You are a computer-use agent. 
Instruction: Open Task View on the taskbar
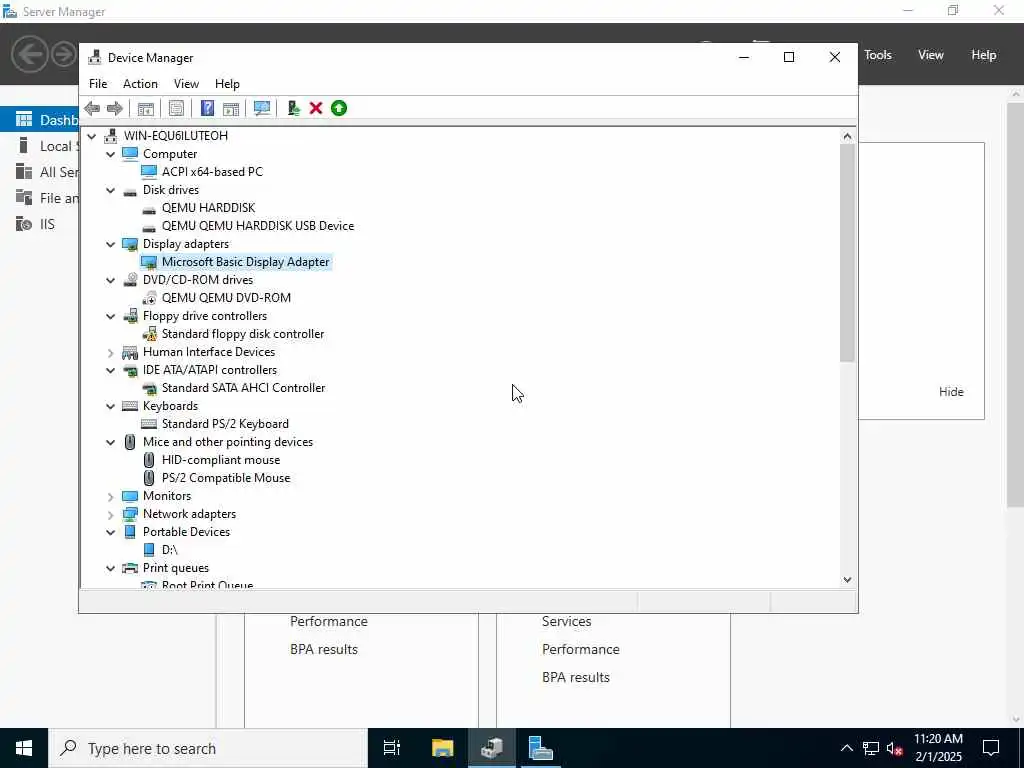392,748
